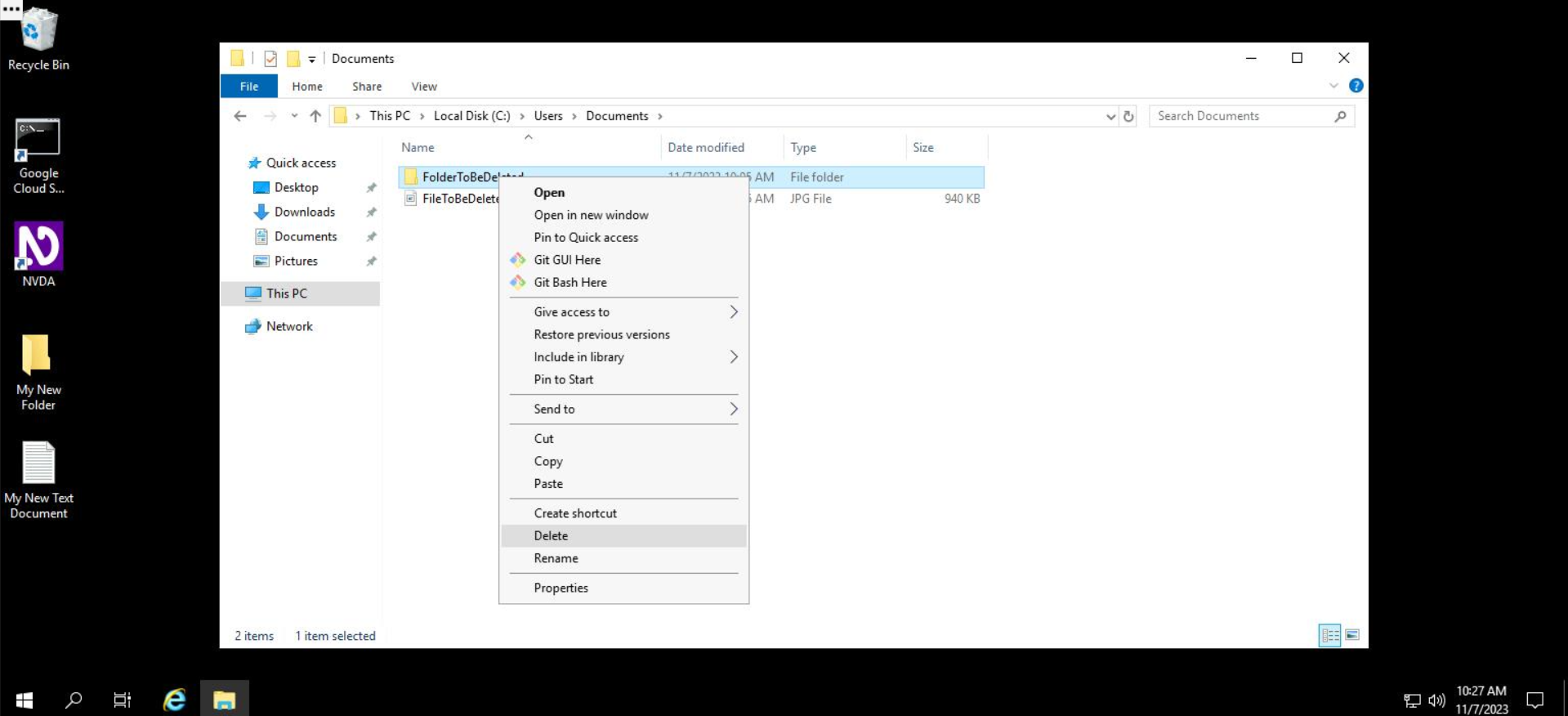The image size is (1568, 716).
Task: Click Properties icon in quick access toolbar
Action: 270,59
